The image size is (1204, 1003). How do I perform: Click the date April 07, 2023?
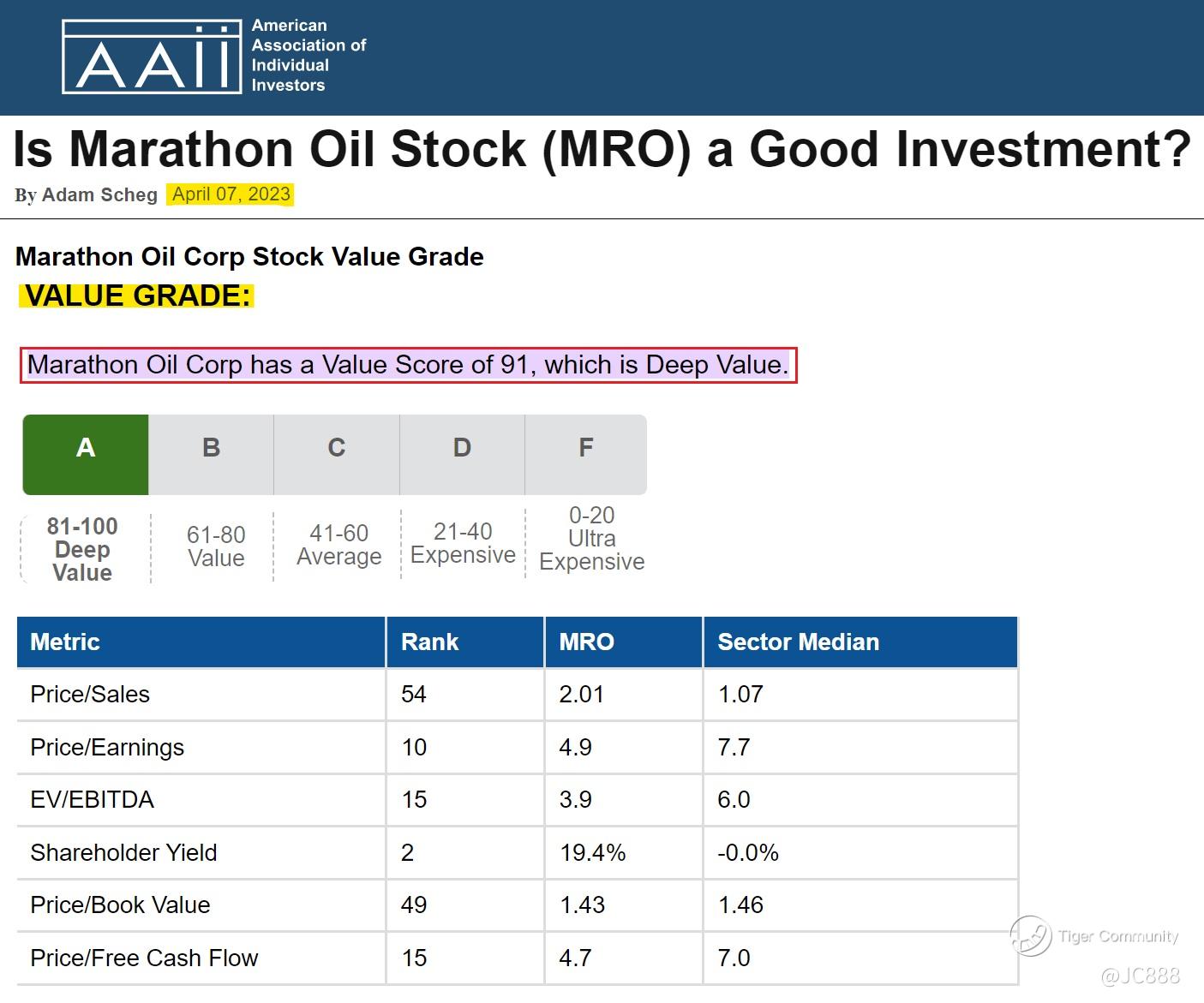[x=231, y=194]
